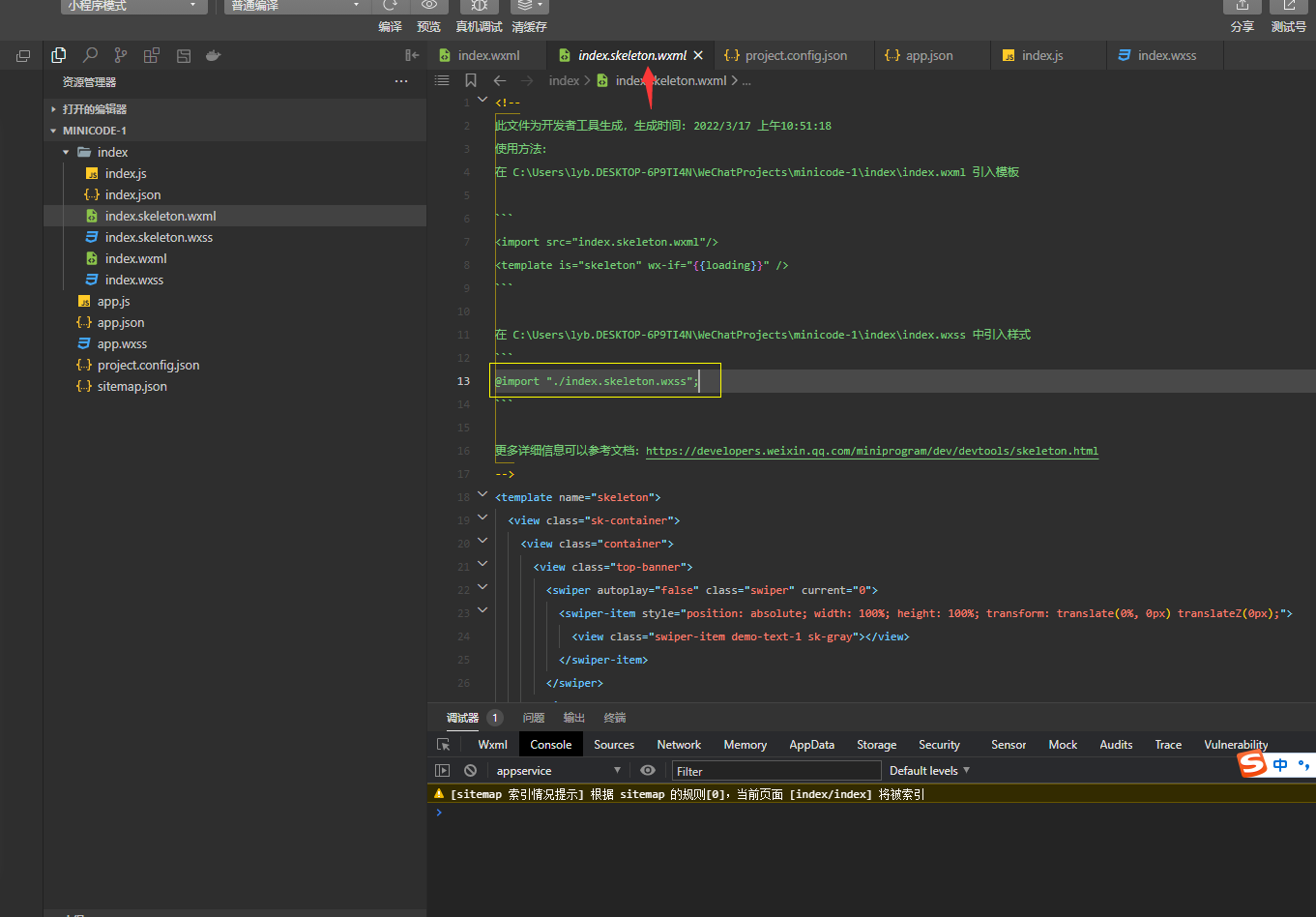
Task: Click the index breadcrumb segment
Action: coord(564,80)
